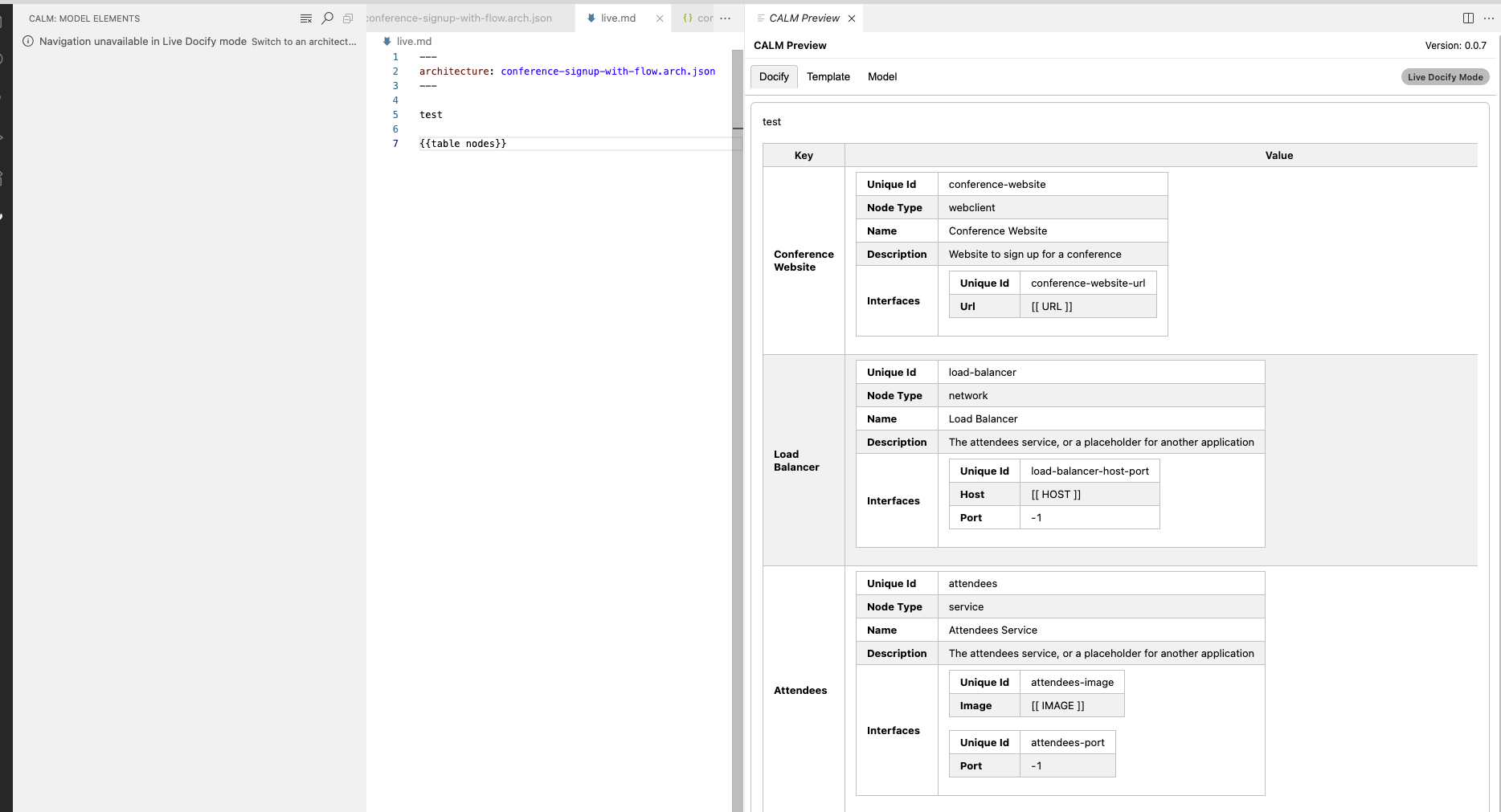The height and width of the screenshot is (812, 1501).
Task: Open search in the Model Elements panel
Action: click(x=327, y=18)
